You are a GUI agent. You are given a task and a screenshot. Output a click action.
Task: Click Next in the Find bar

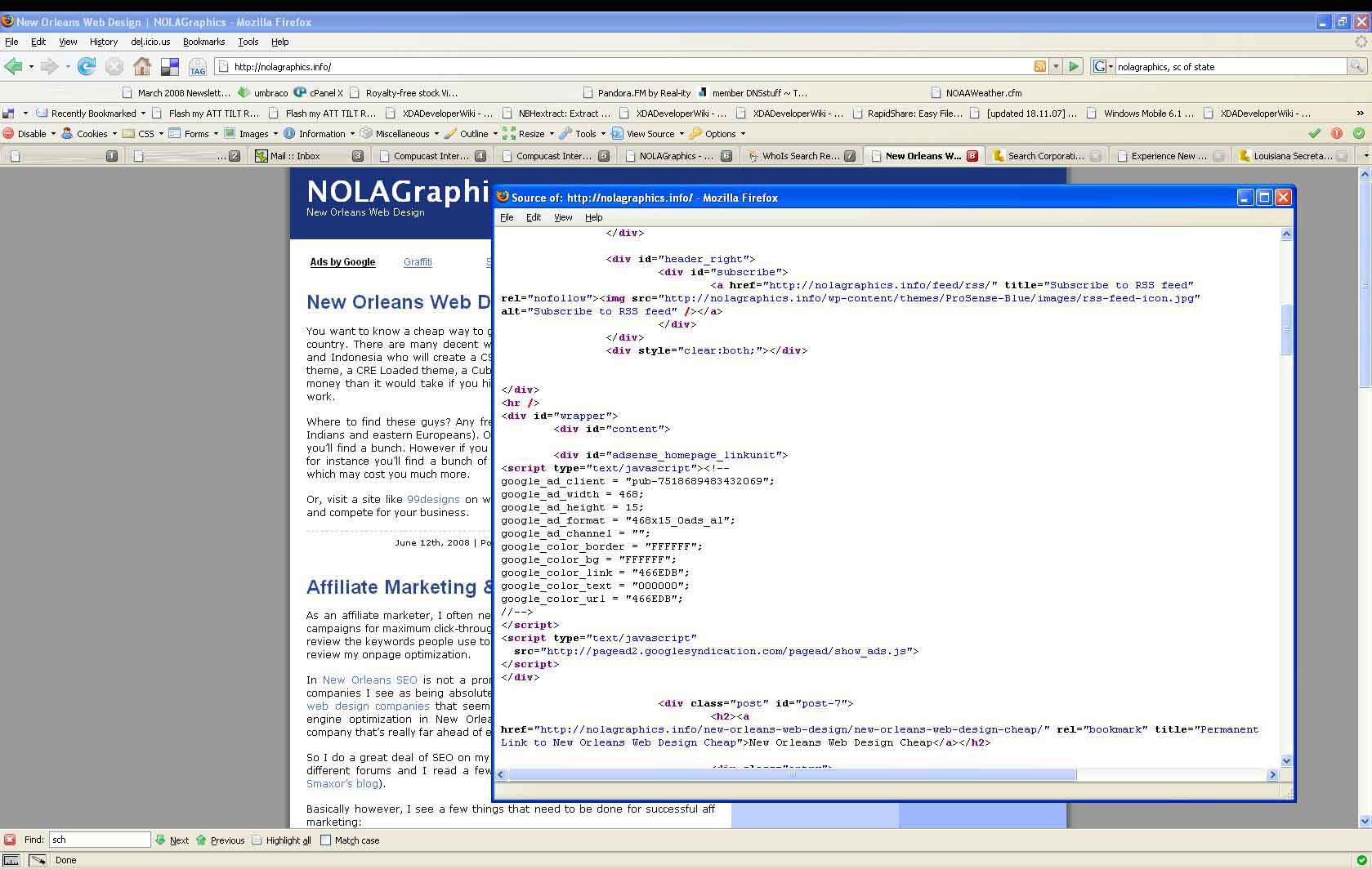pyautogui.click(x=172, y=840)
